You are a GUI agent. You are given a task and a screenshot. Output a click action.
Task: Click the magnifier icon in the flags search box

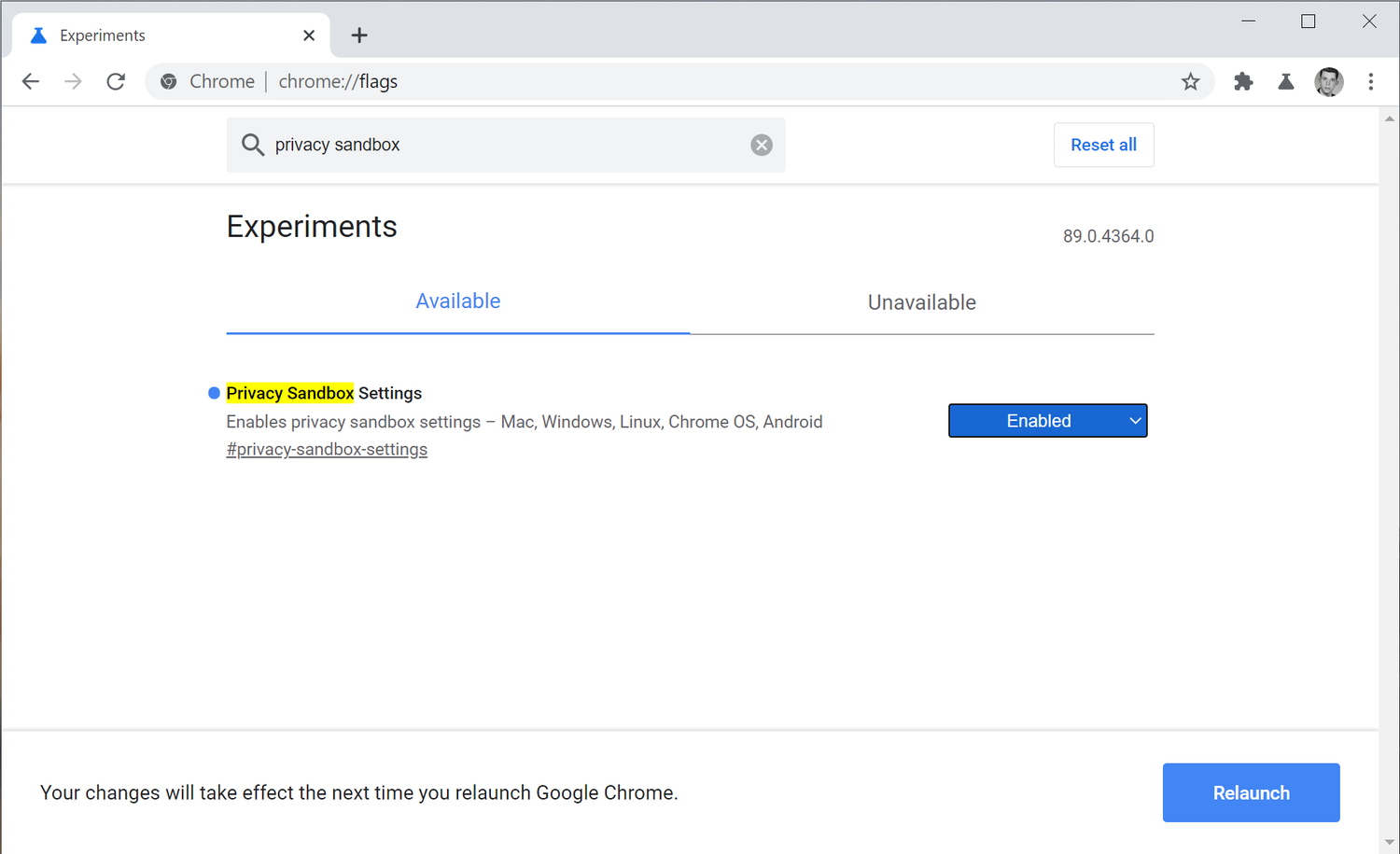point(253,145)
